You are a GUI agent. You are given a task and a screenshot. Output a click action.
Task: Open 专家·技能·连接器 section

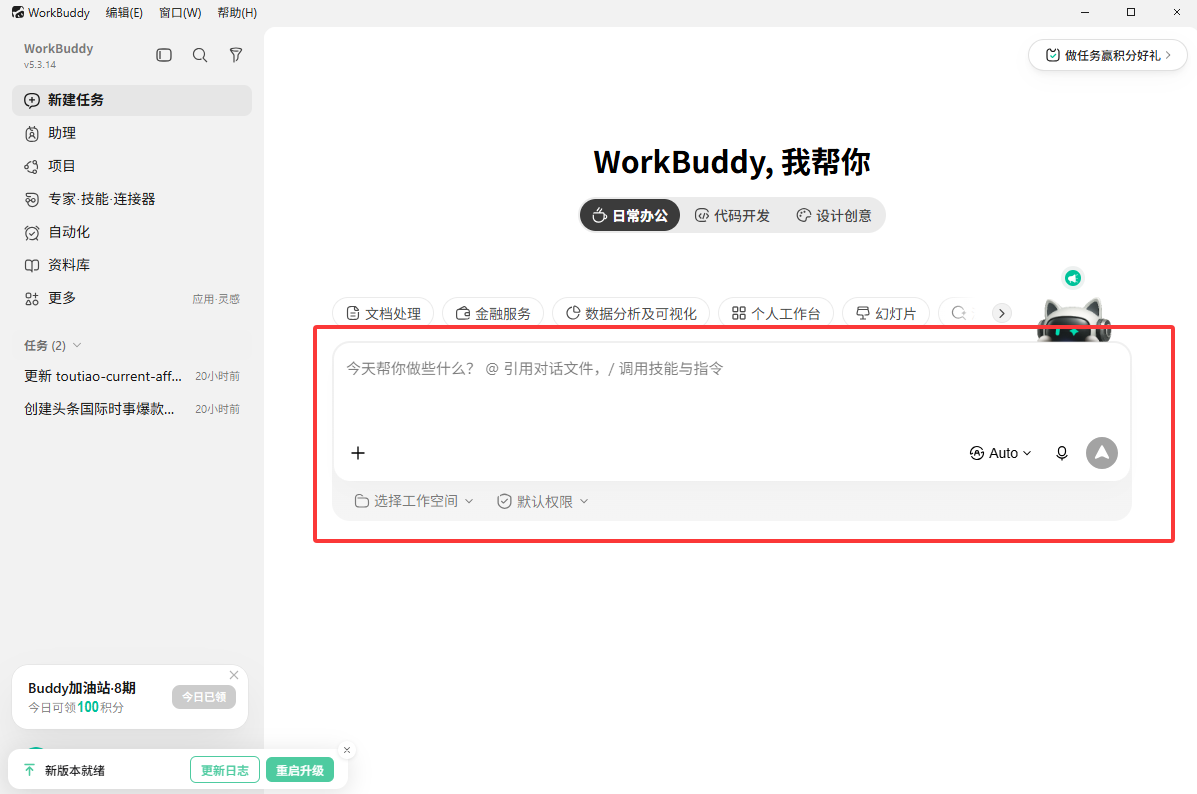point(132,198)
